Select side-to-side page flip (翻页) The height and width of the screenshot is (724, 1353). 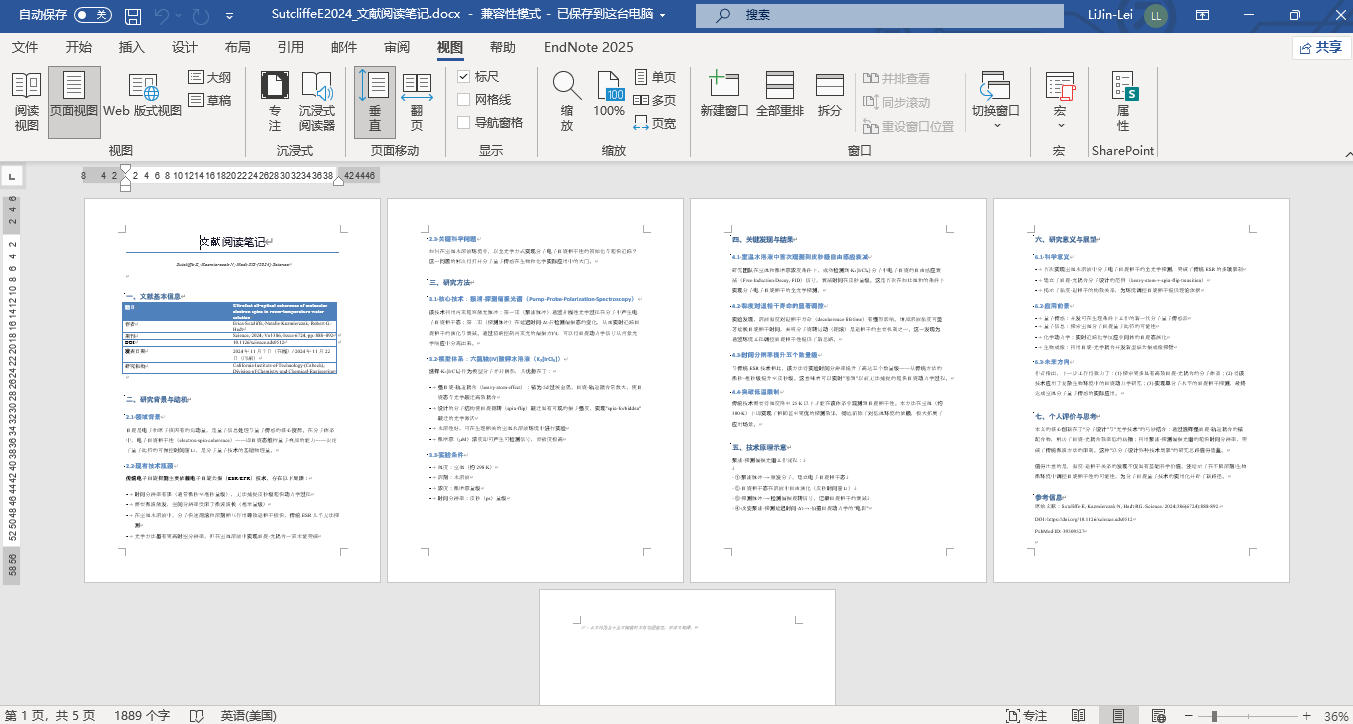coord(417,102)
